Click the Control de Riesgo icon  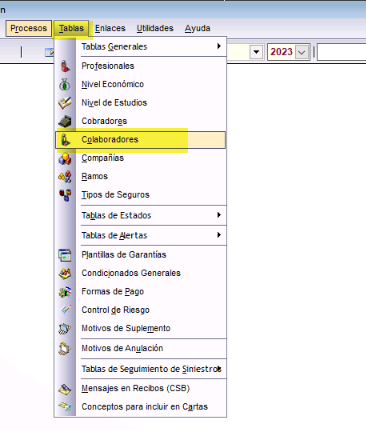(x=65, y=310)
